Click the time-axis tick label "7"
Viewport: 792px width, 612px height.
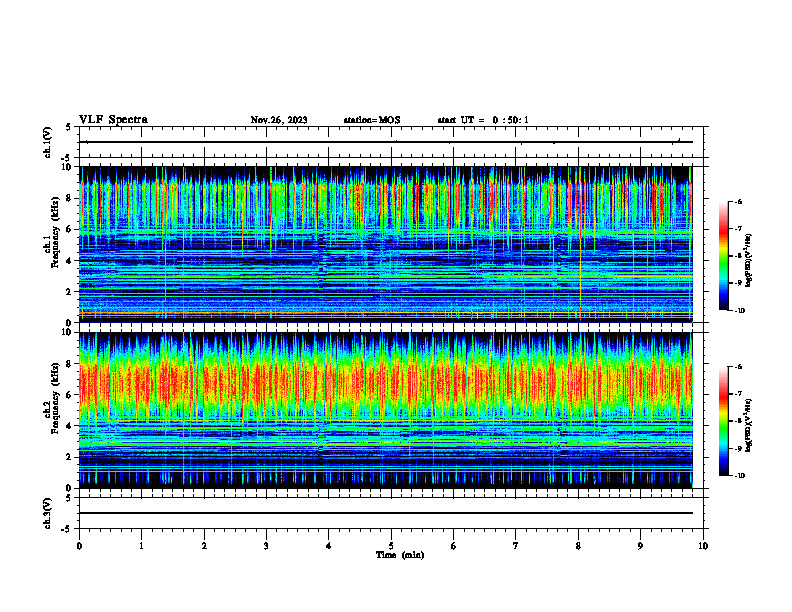coord(516,546)
